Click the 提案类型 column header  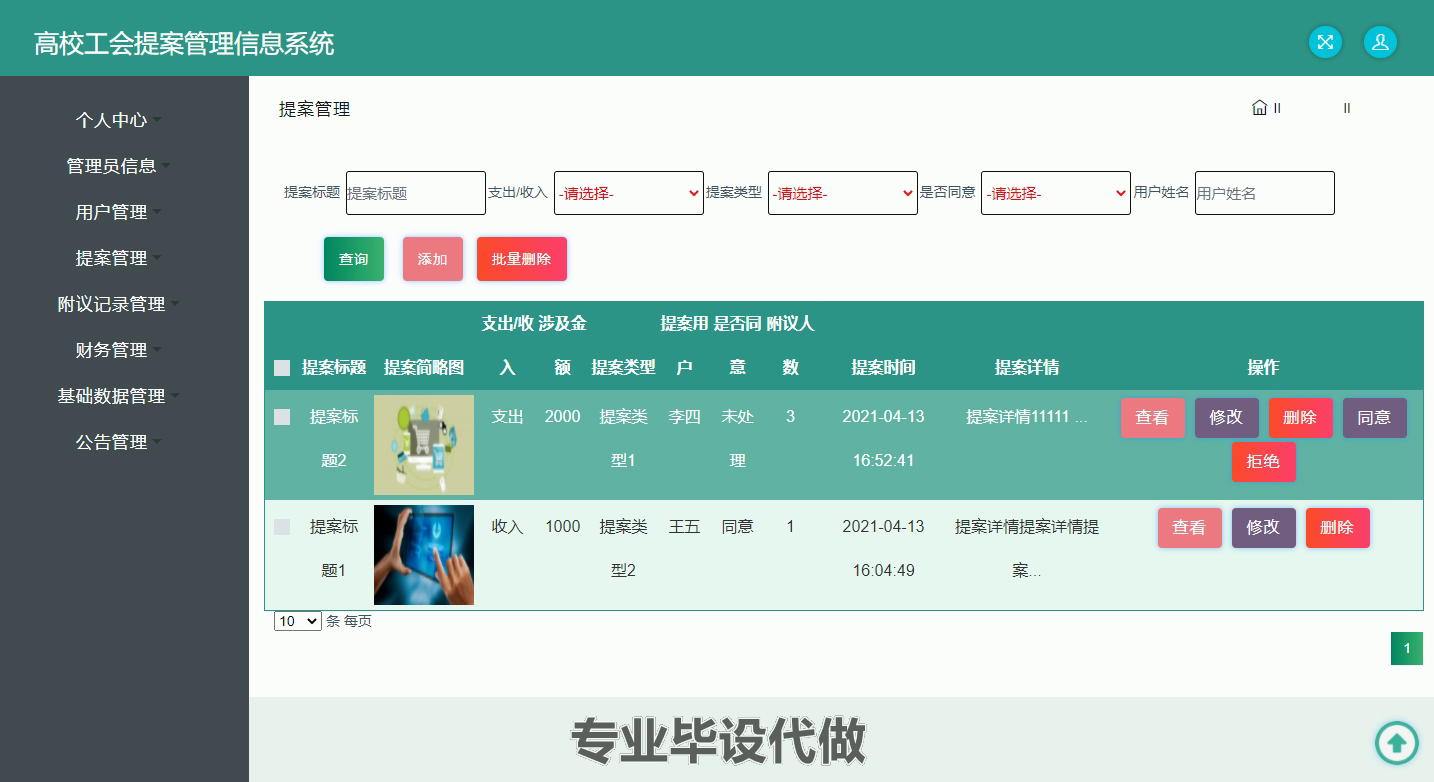624,368
